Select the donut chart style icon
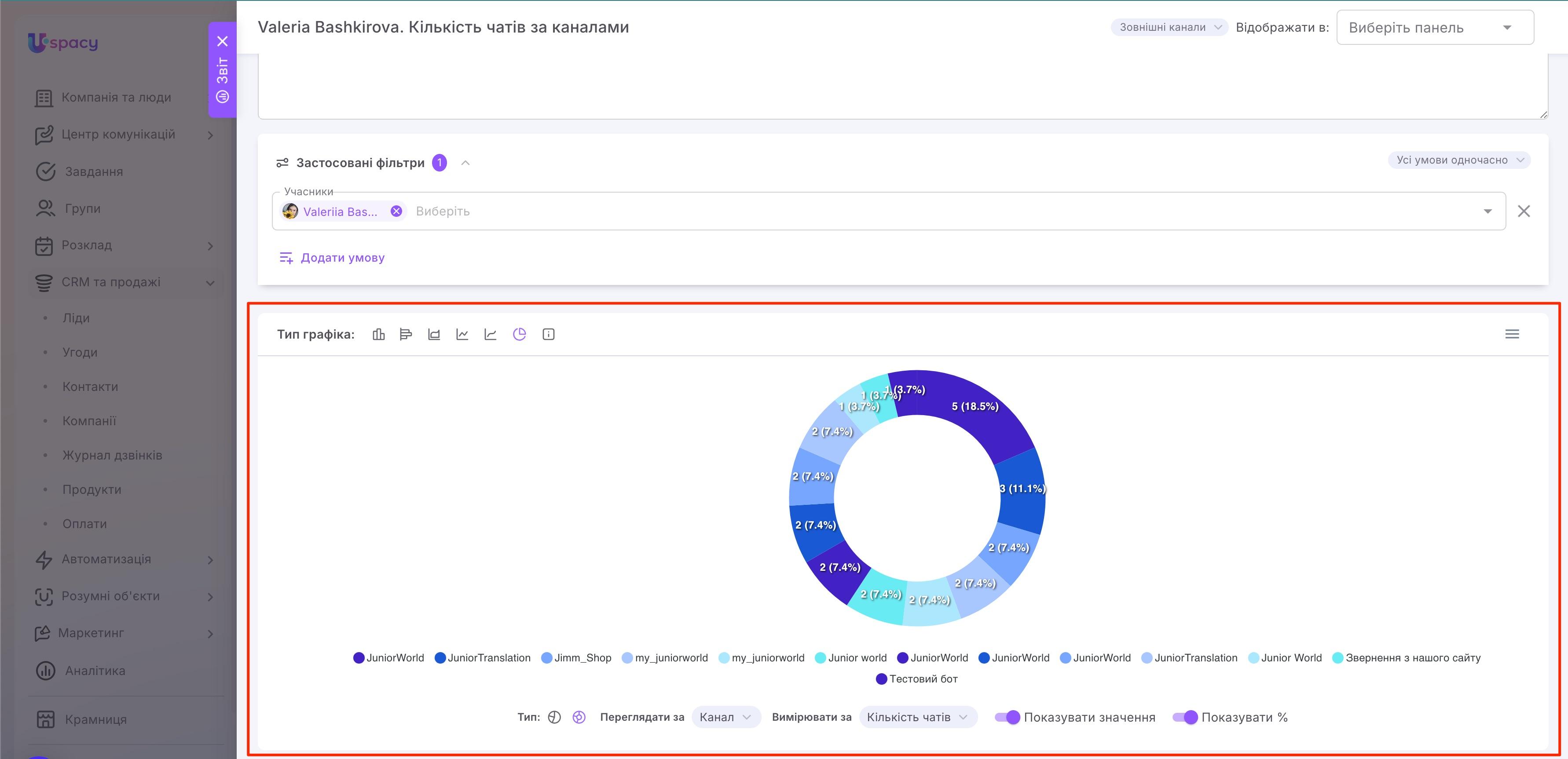The width and height of the screenshot is (1568, 759). 579,717
